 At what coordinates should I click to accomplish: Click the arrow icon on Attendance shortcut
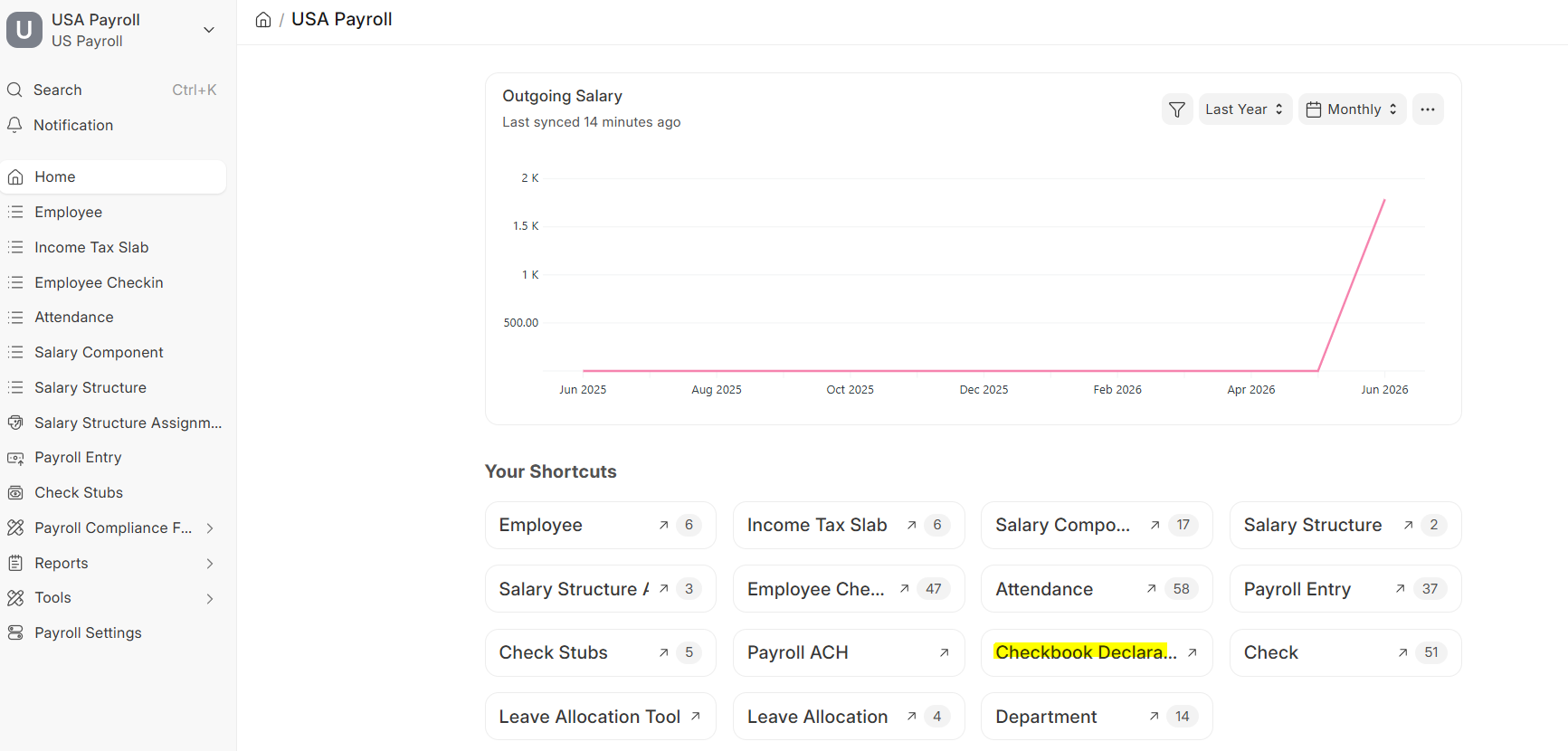point(1152,588)
